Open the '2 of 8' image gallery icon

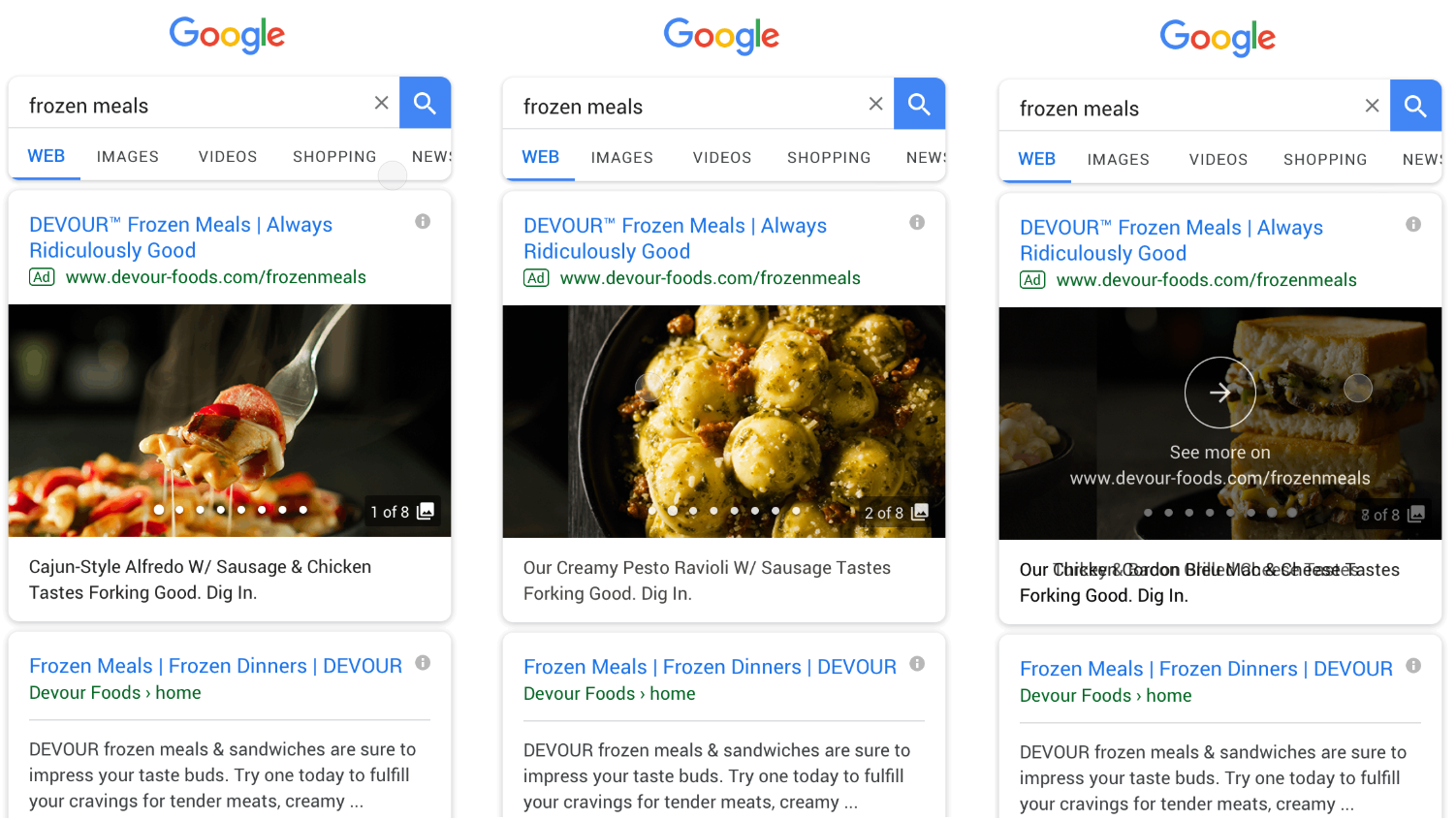click(x=920, y=513)
